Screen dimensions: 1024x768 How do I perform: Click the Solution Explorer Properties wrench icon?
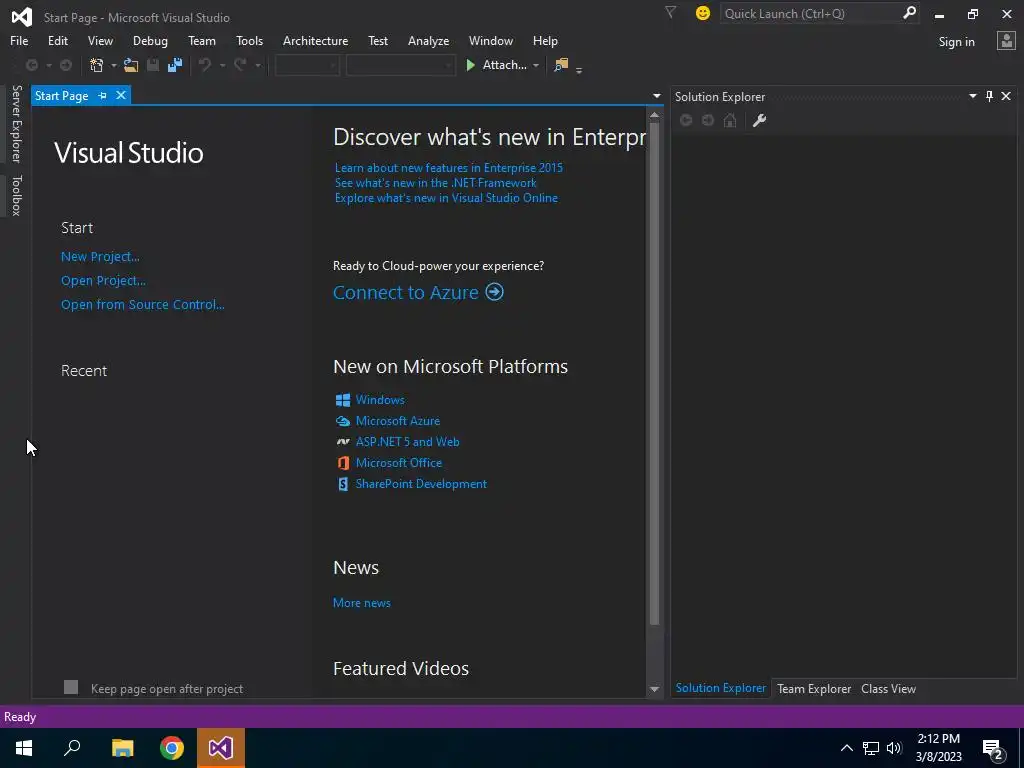pyautogui.click(x=759, y=120)
